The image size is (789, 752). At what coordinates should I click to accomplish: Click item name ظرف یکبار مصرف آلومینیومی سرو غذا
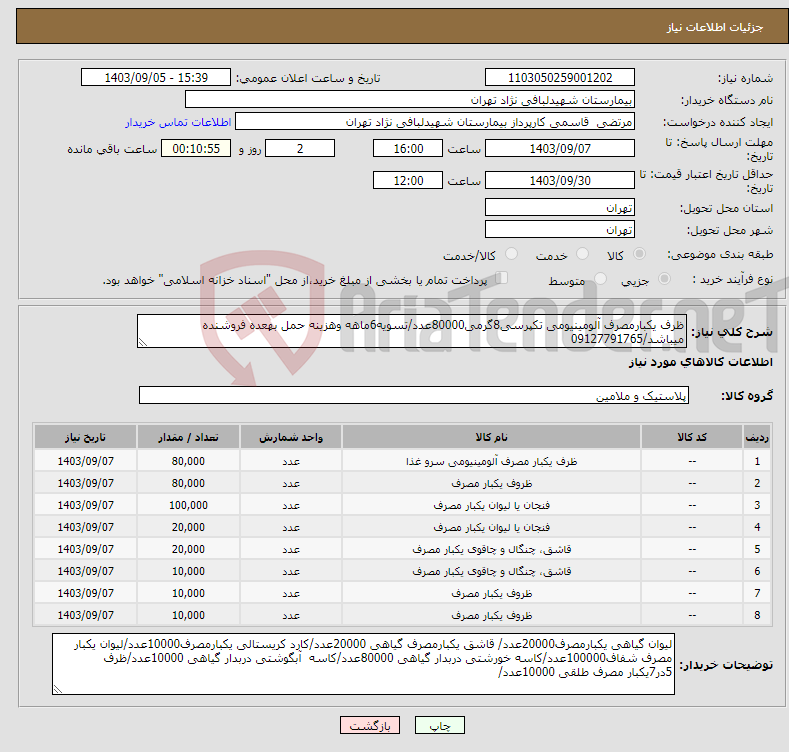(491, 462)
